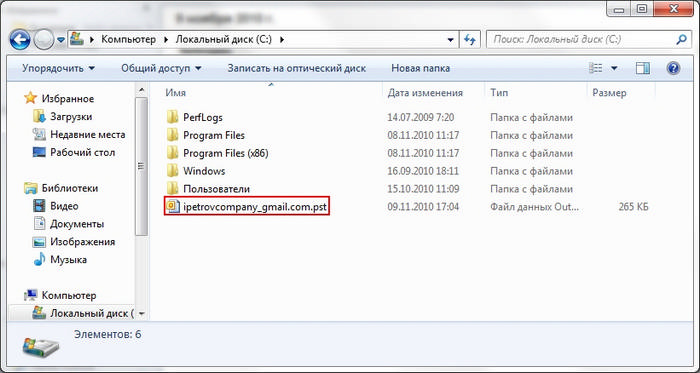Click the drive icon in details pane

click(41, 347)
